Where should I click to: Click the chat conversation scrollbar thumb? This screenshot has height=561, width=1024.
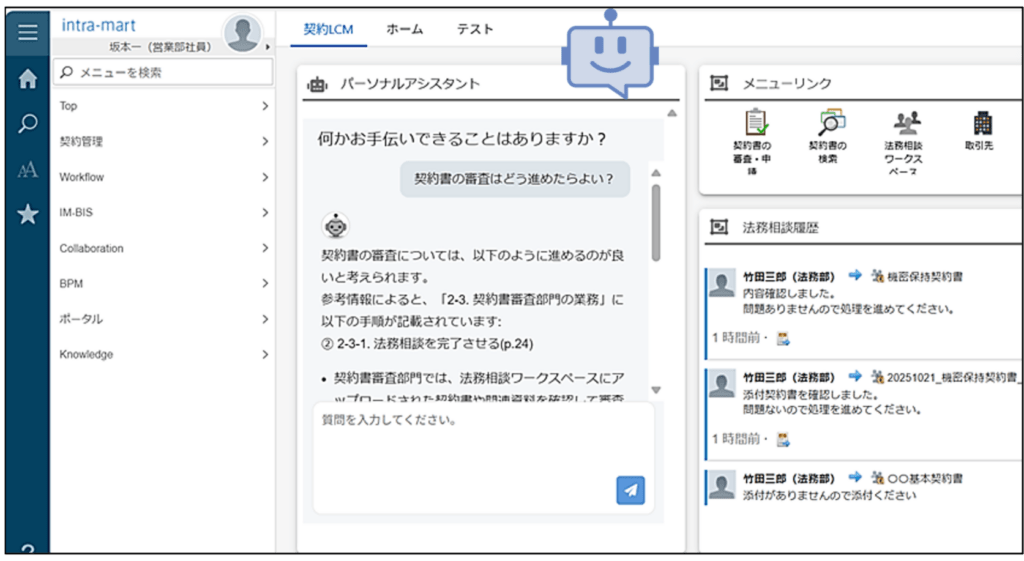point(656,222)
